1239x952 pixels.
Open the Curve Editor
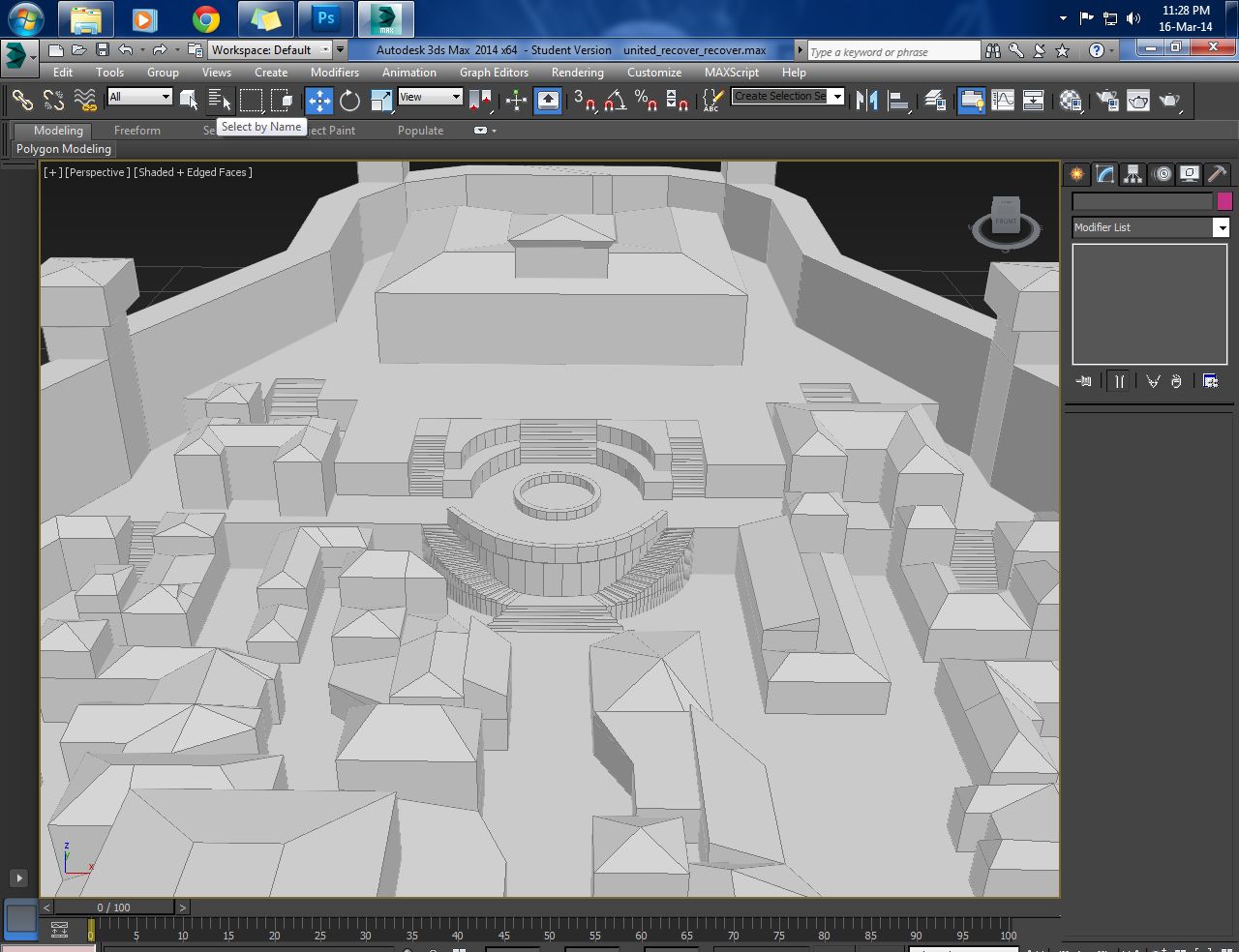1003,100
